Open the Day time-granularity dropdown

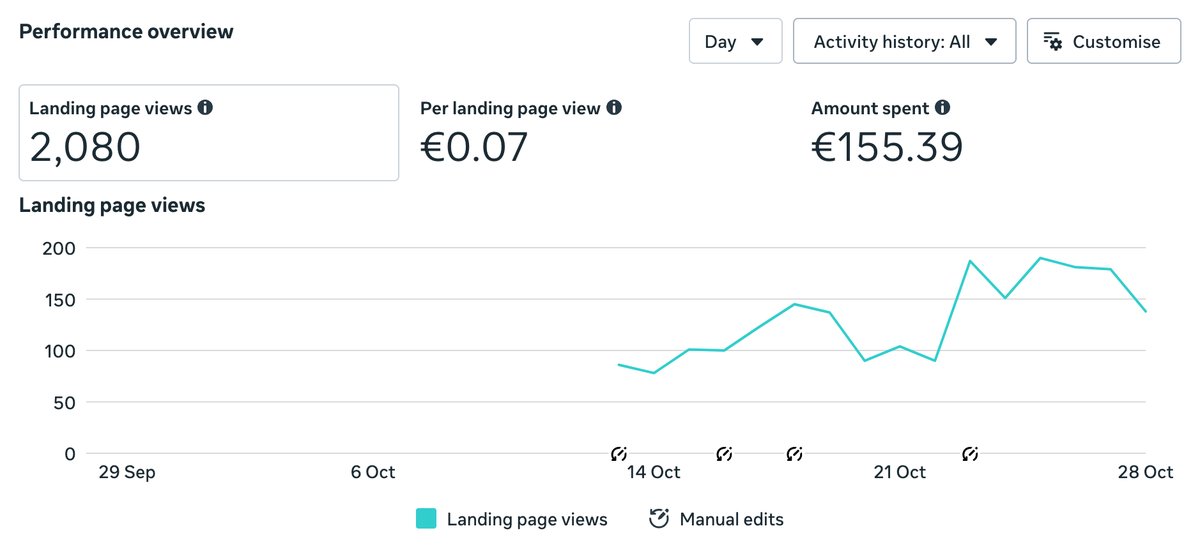pyautogui.click(x=735, y=41)
